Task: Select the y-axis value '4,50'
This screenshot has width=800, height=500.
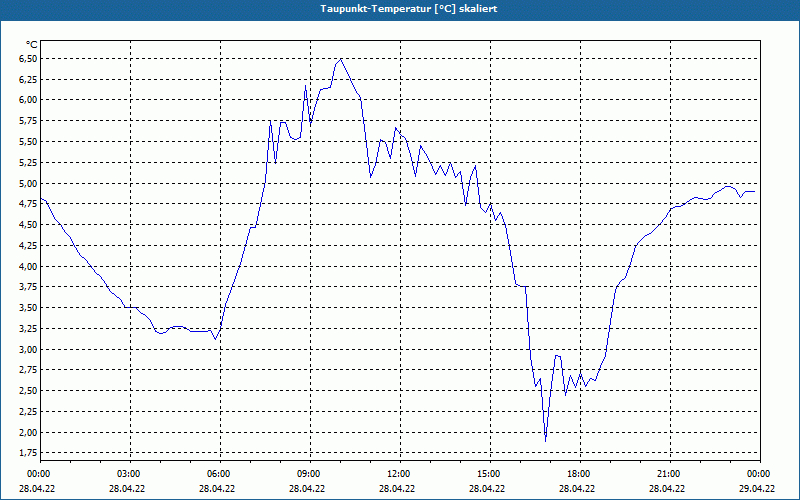Action: tap(28, 225)
